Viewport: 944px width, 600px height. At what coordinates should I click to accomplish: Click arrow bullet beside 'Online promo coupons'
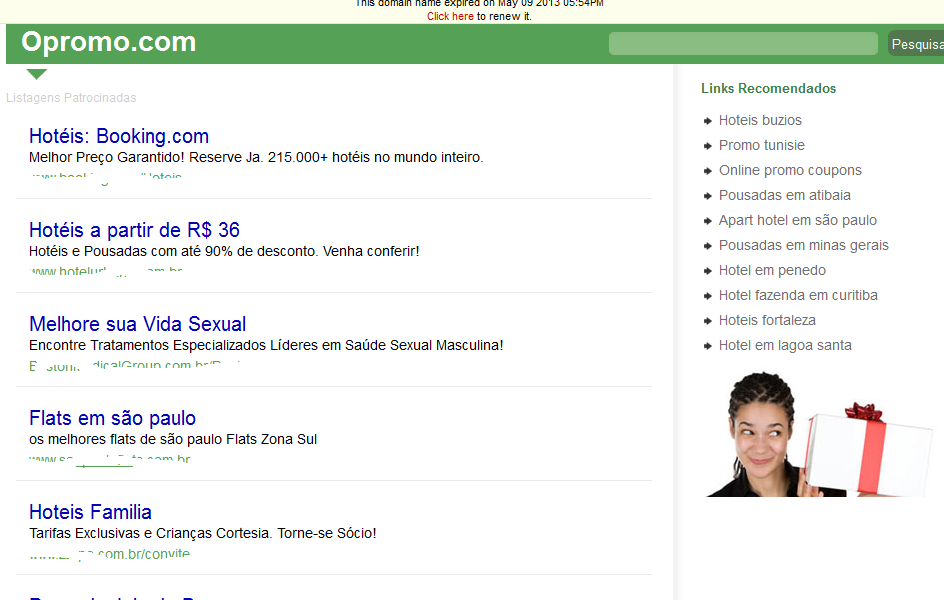pos(707,171)
